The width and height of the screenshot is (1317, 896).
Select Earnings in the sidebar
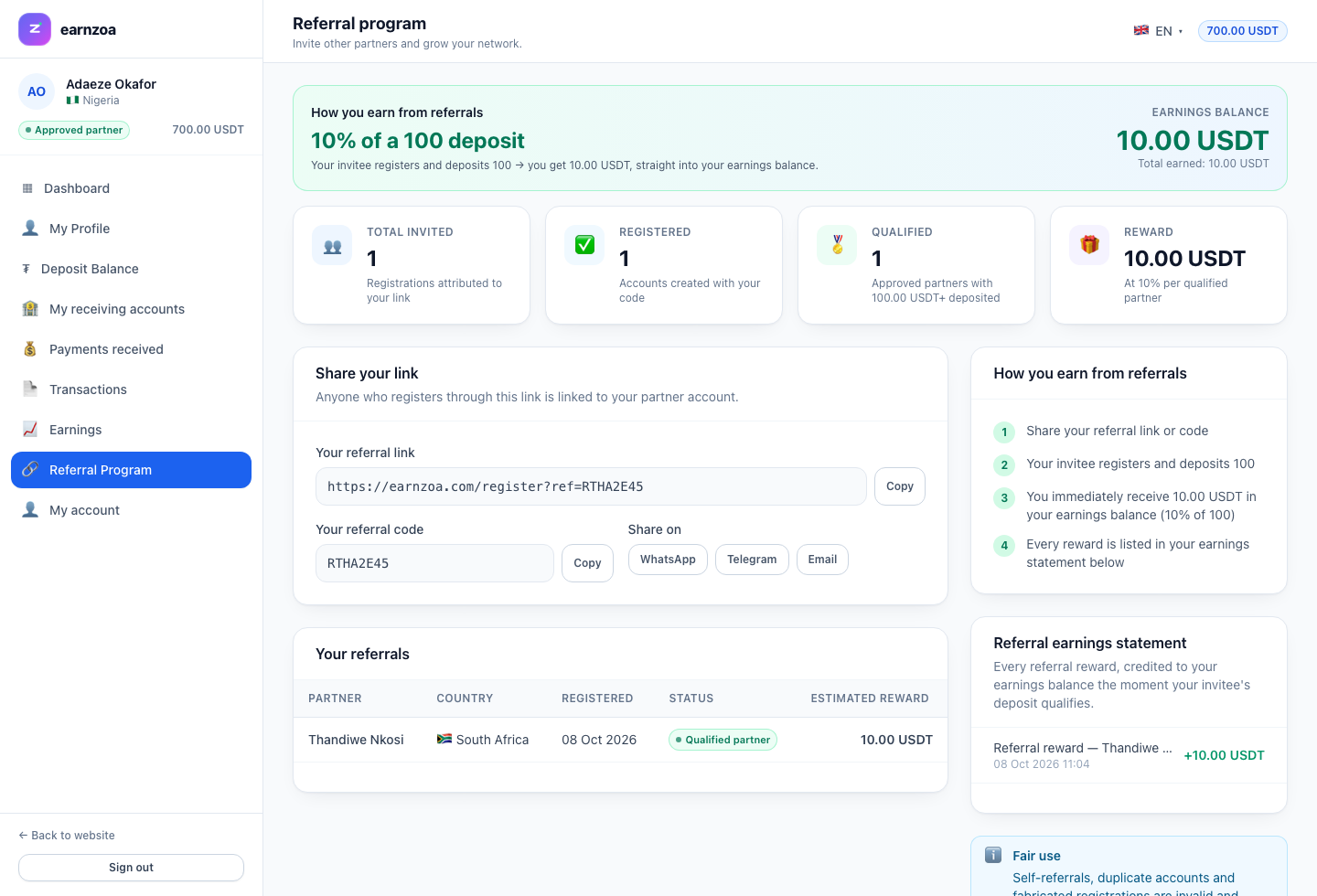click(x=131, y=430)
